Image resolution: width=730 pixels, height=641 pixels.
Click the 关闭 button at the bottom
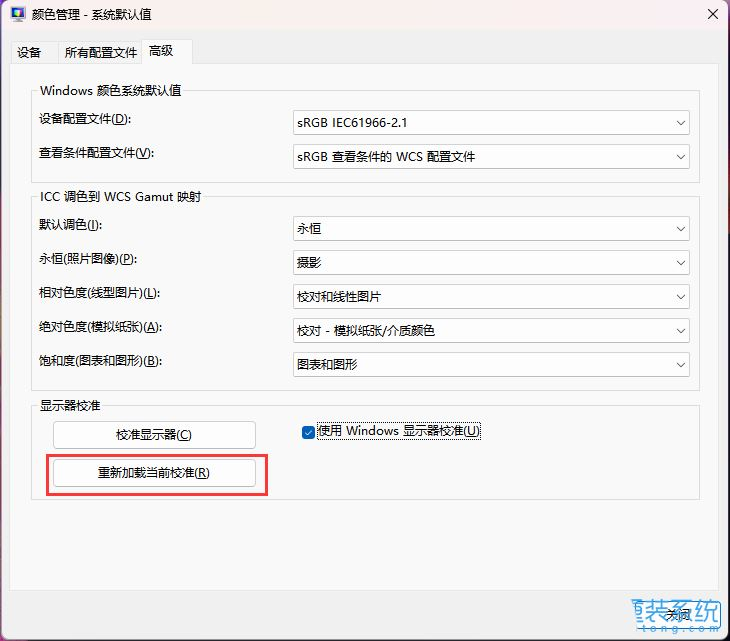[677, 614]
